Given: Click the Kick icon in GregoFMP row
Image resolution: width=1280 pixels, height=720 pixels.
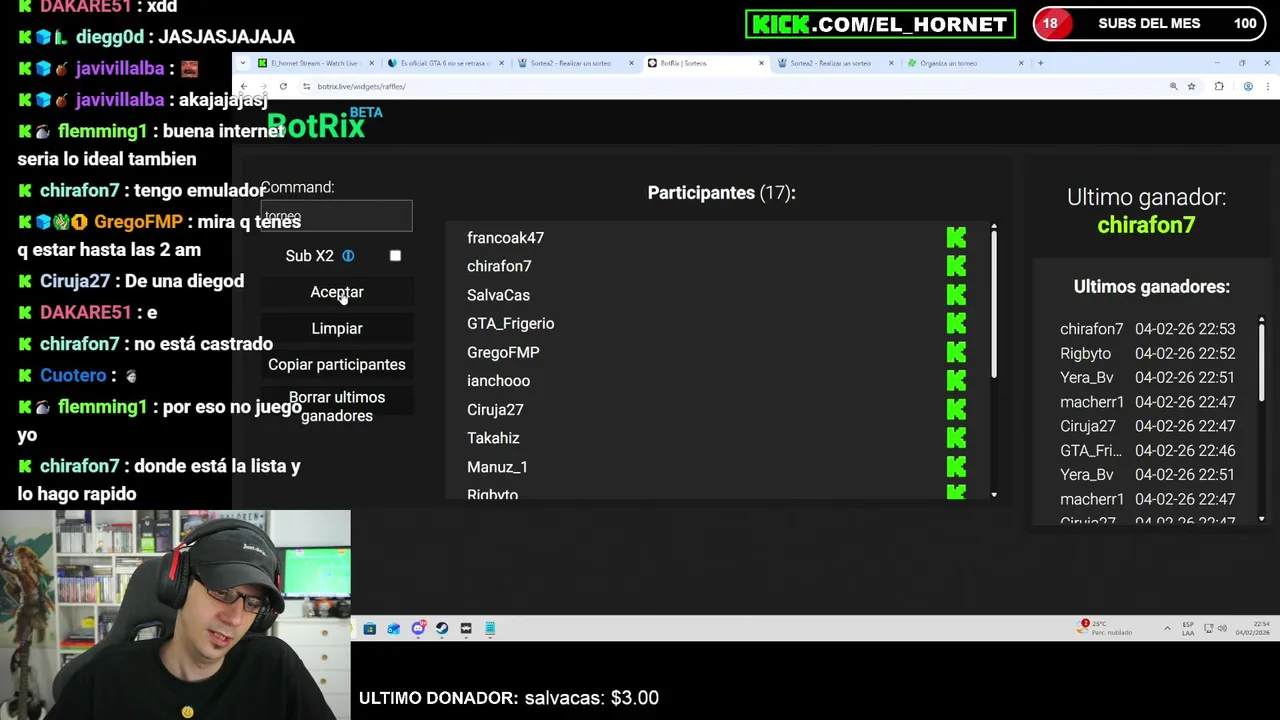Looking at the screenshot, I should tap(956, 352).
